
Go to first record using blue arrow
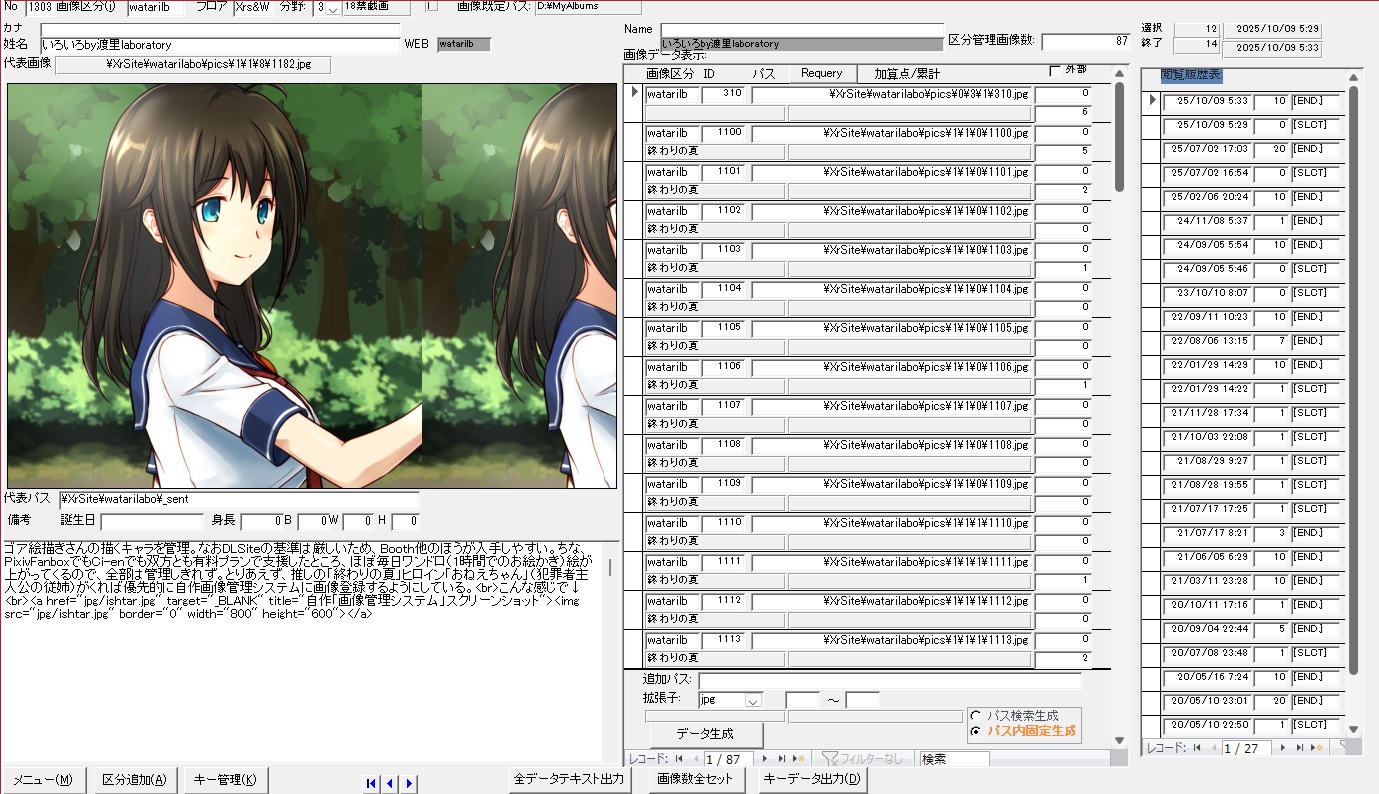(x=372, y=783)
